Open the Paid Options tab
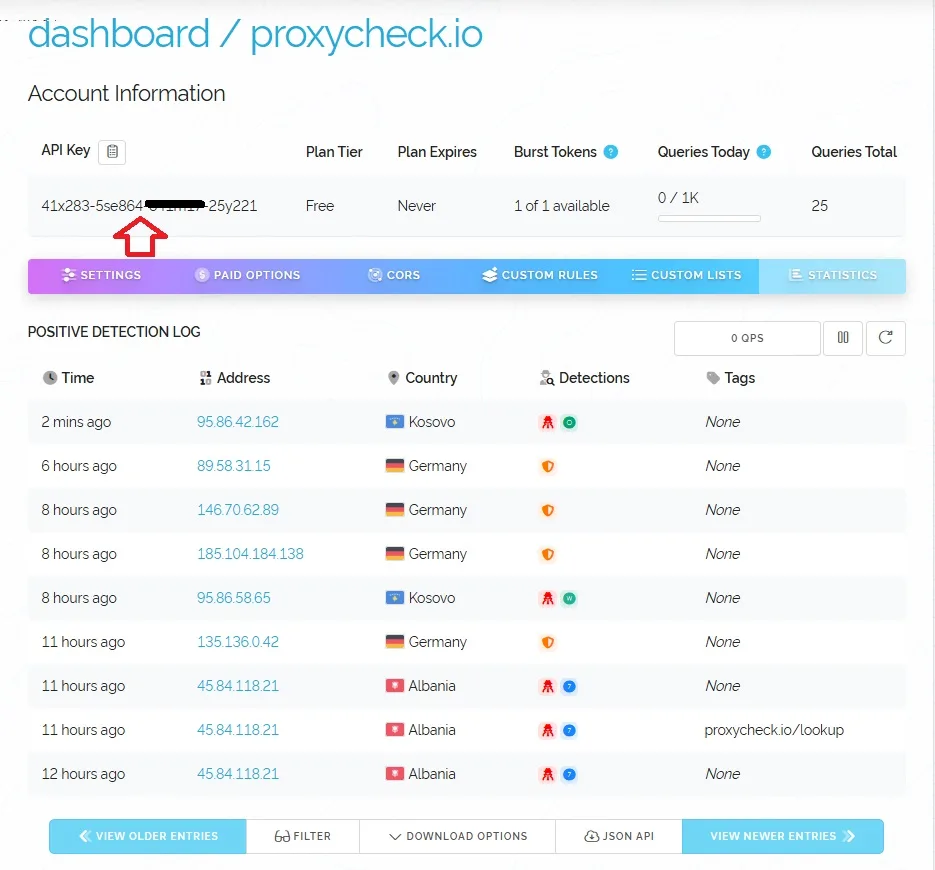Image resolution: width=935 pixels, height=870 pixels. click(x=247, y=275)
